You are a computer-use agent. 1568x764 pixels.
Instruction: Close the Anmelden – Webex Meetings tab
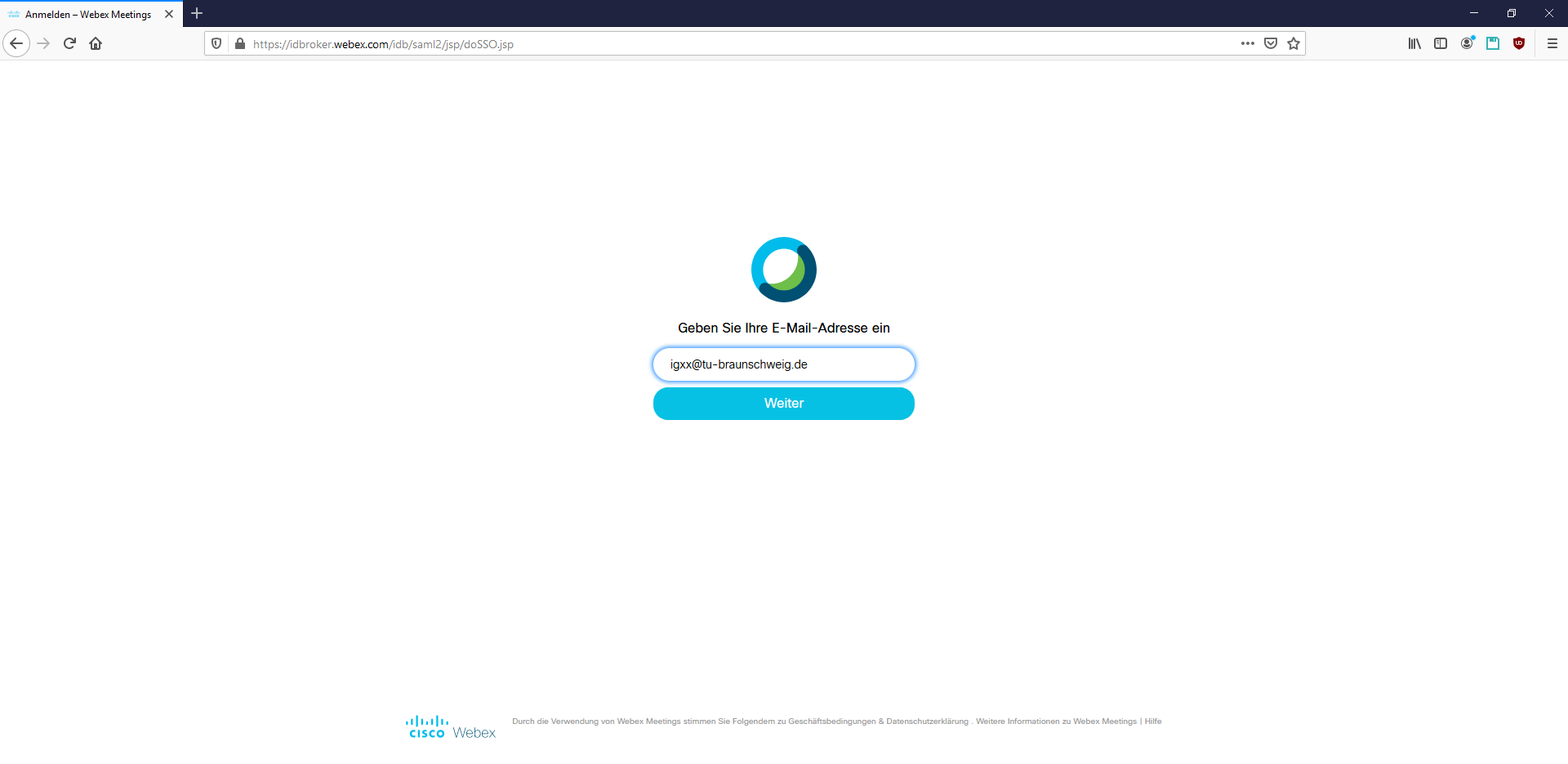[169, 14]
